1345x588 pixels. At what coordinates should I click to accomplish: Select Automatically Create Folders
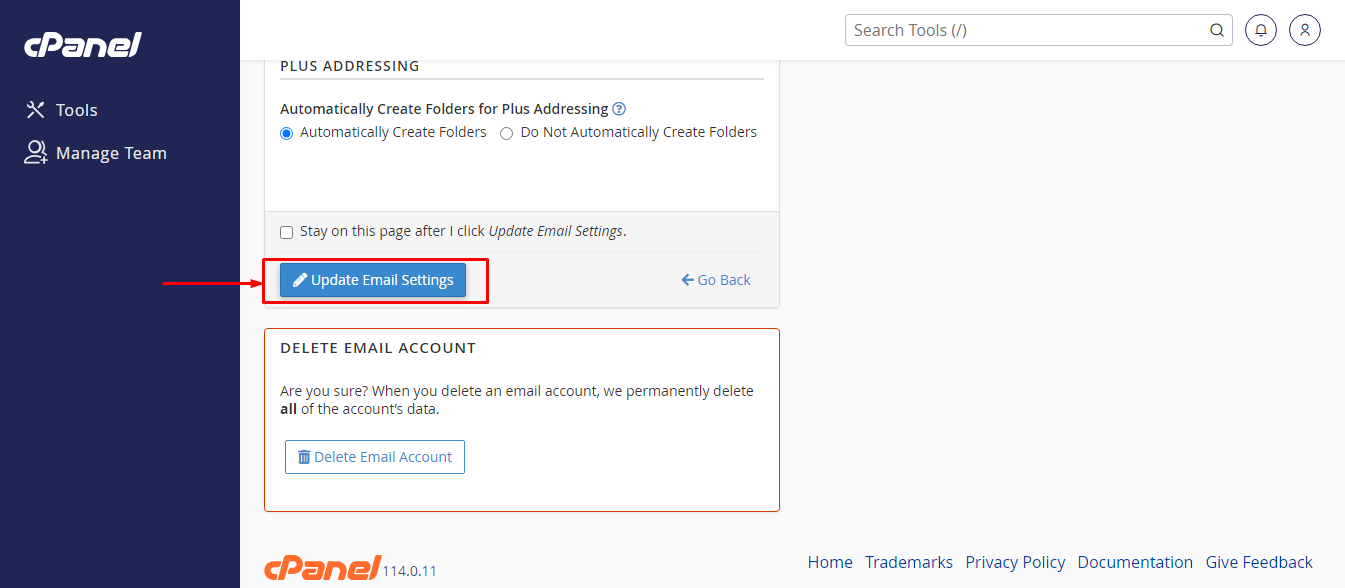coord(286,132)
